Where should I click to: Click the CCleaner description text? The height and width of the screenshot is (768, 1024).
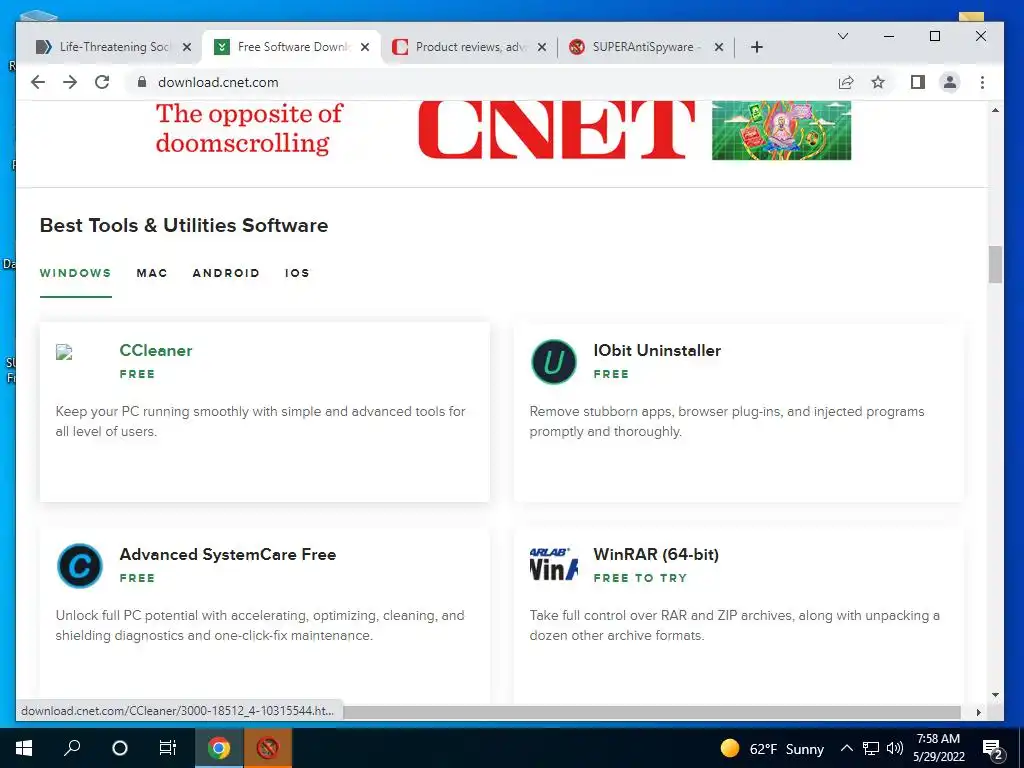click(x=261, y=421)
